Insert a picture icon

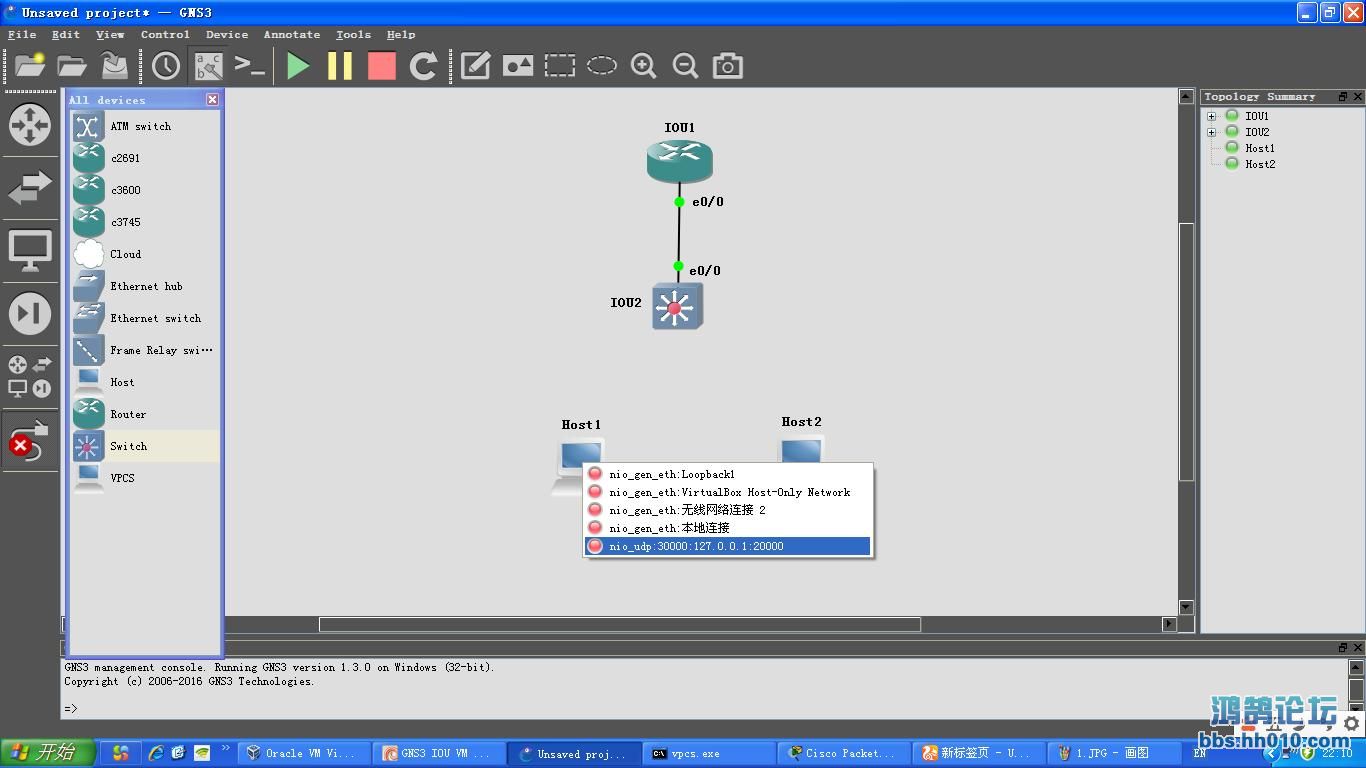[x=517, y=66]
